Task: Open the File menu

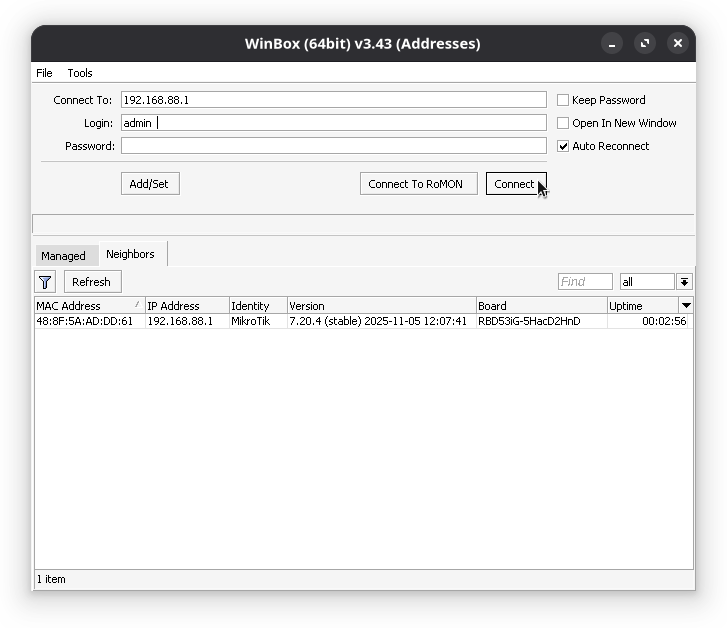Action: tap(44, 73)
